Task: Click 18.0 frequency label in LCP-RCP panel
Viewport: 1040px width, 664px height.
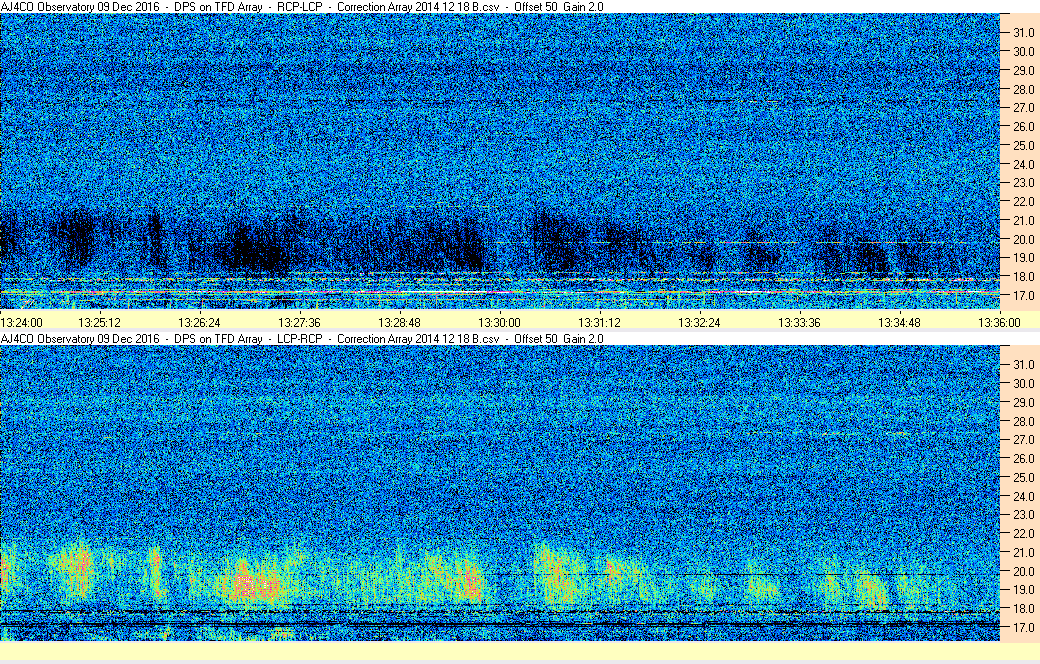Action: (x=1023, y=608)
